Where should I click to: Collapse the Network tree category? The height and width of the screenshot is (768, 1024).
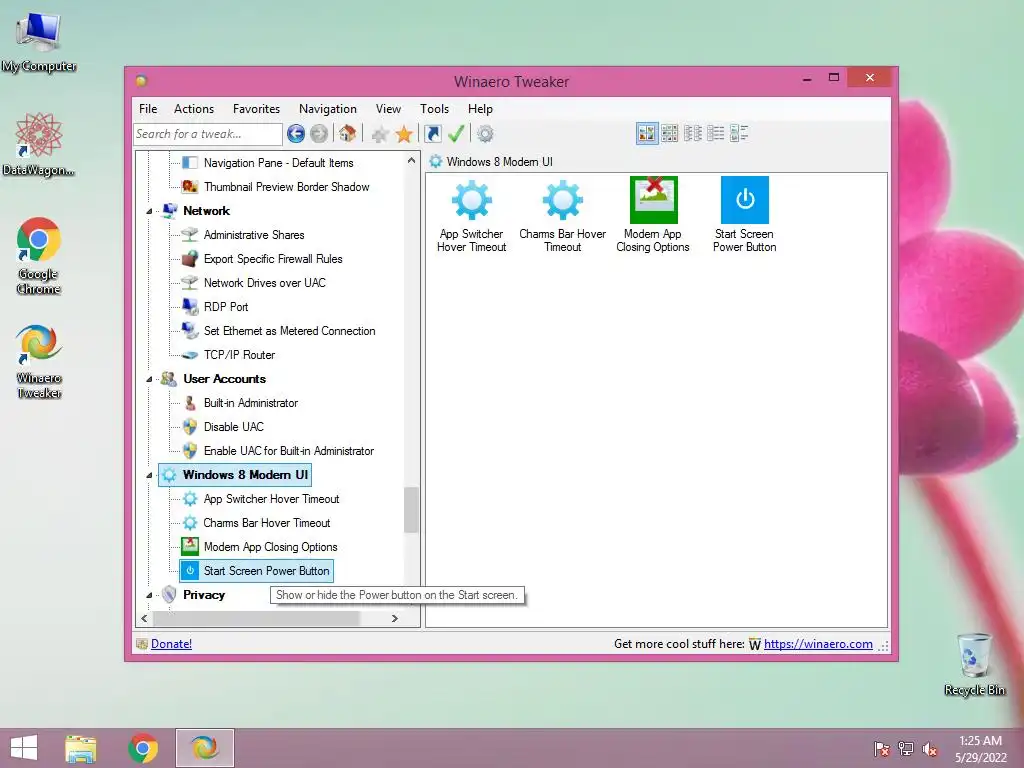(149, 211)
